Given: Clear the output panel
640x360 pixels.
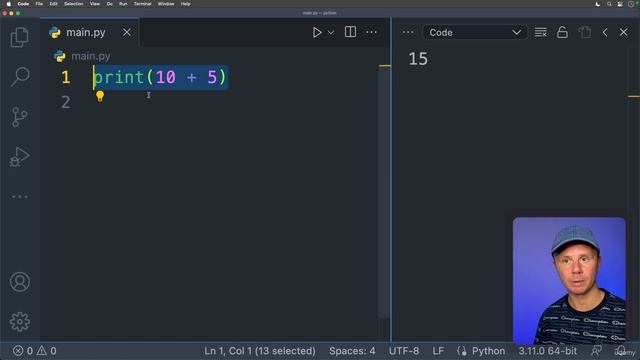Looking at the screenshot, I should tap(540, 32).
